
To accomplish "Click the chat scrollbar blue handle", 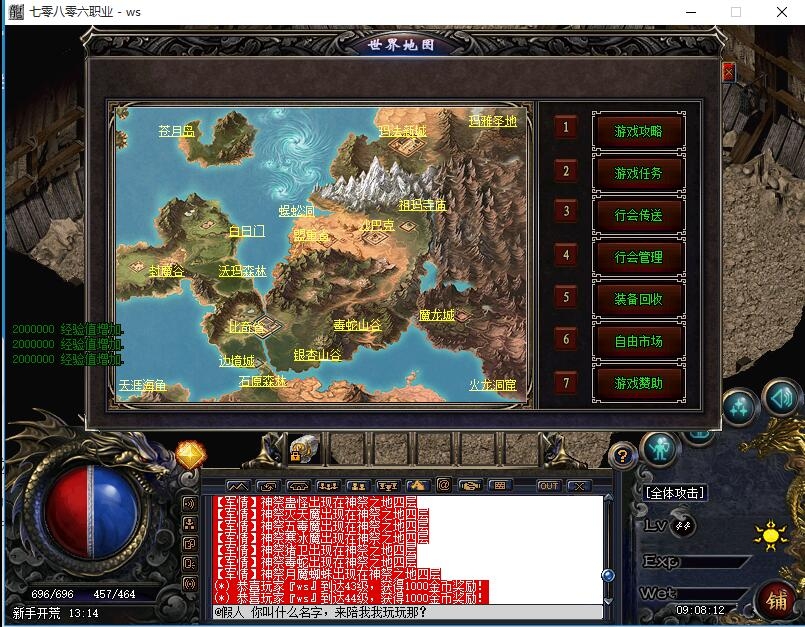I will click(607, 575).
